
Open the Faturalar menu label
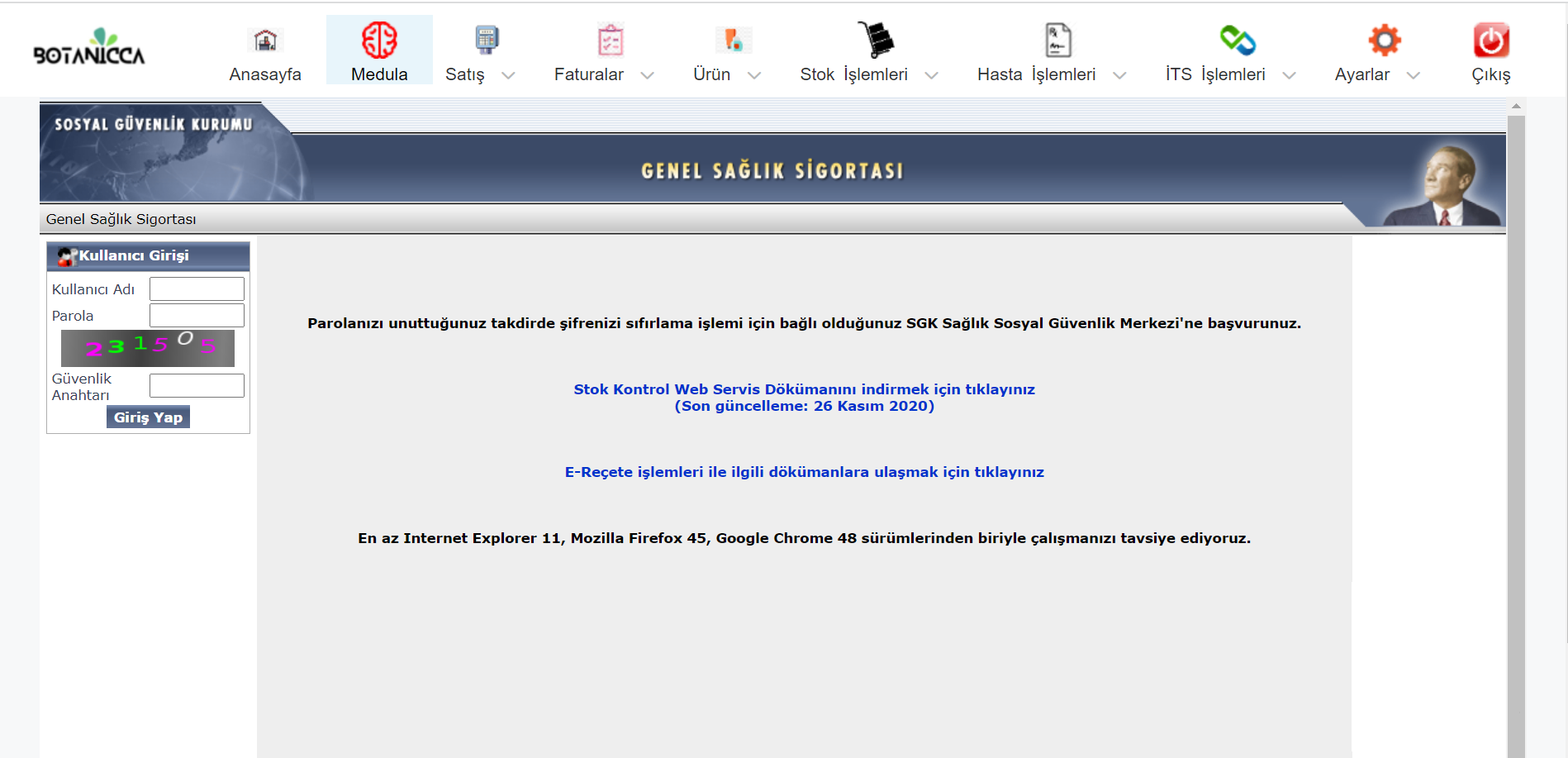589,74
